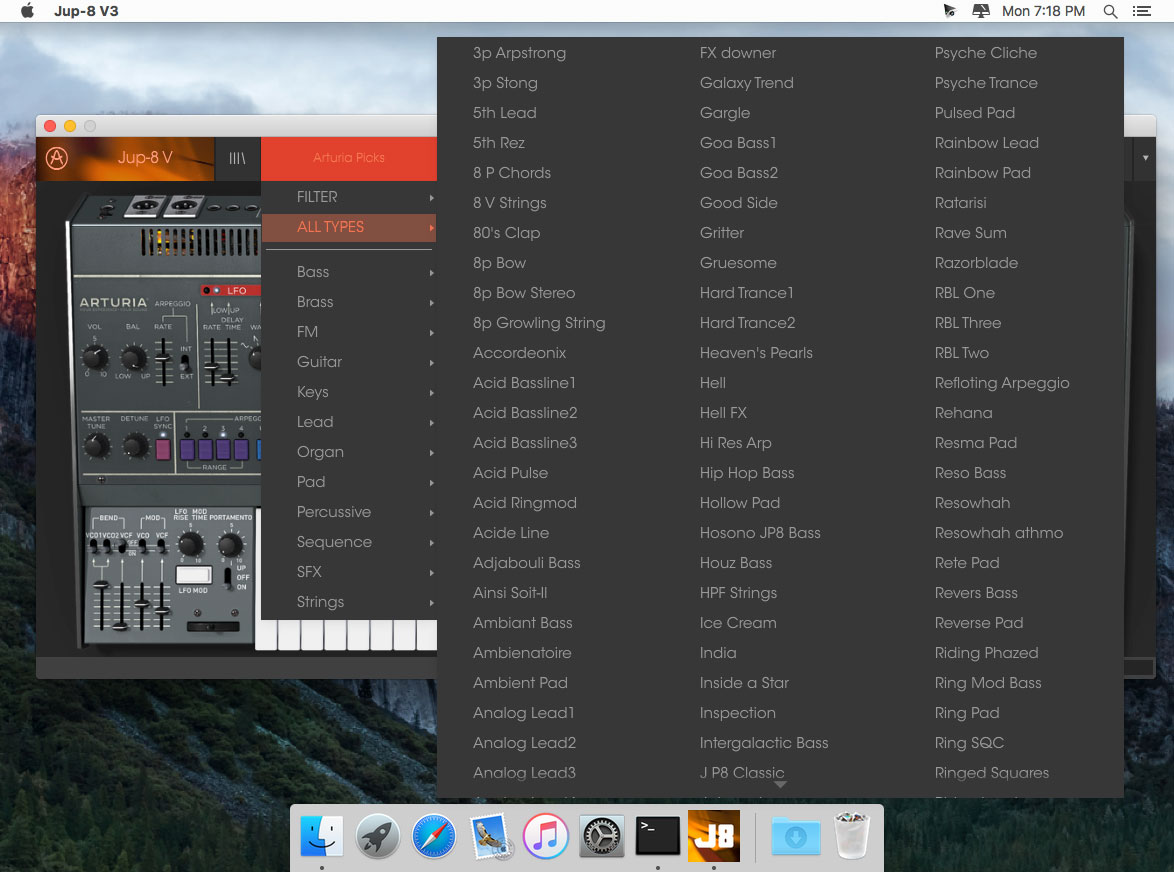Load the Galaxy Trend preset

(x=746, y=82)
